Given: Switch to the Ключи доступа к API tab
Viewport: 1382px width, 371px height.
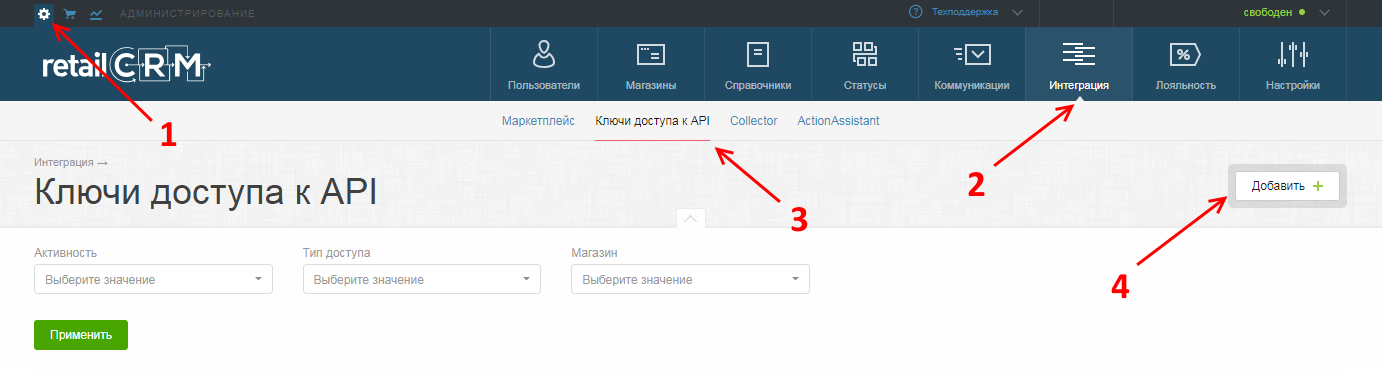Looking at the screenshot, I should pyautogui.click(x=652, y=121).
